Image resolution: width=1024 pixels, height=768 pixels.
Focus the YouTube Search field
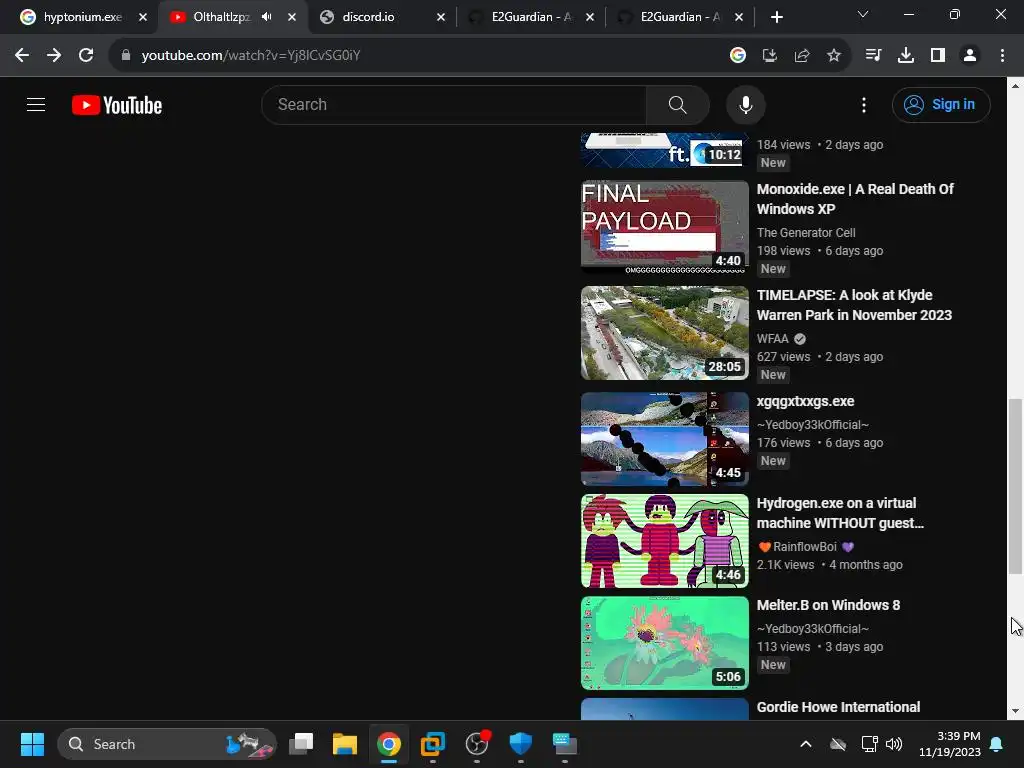point(454,104)
